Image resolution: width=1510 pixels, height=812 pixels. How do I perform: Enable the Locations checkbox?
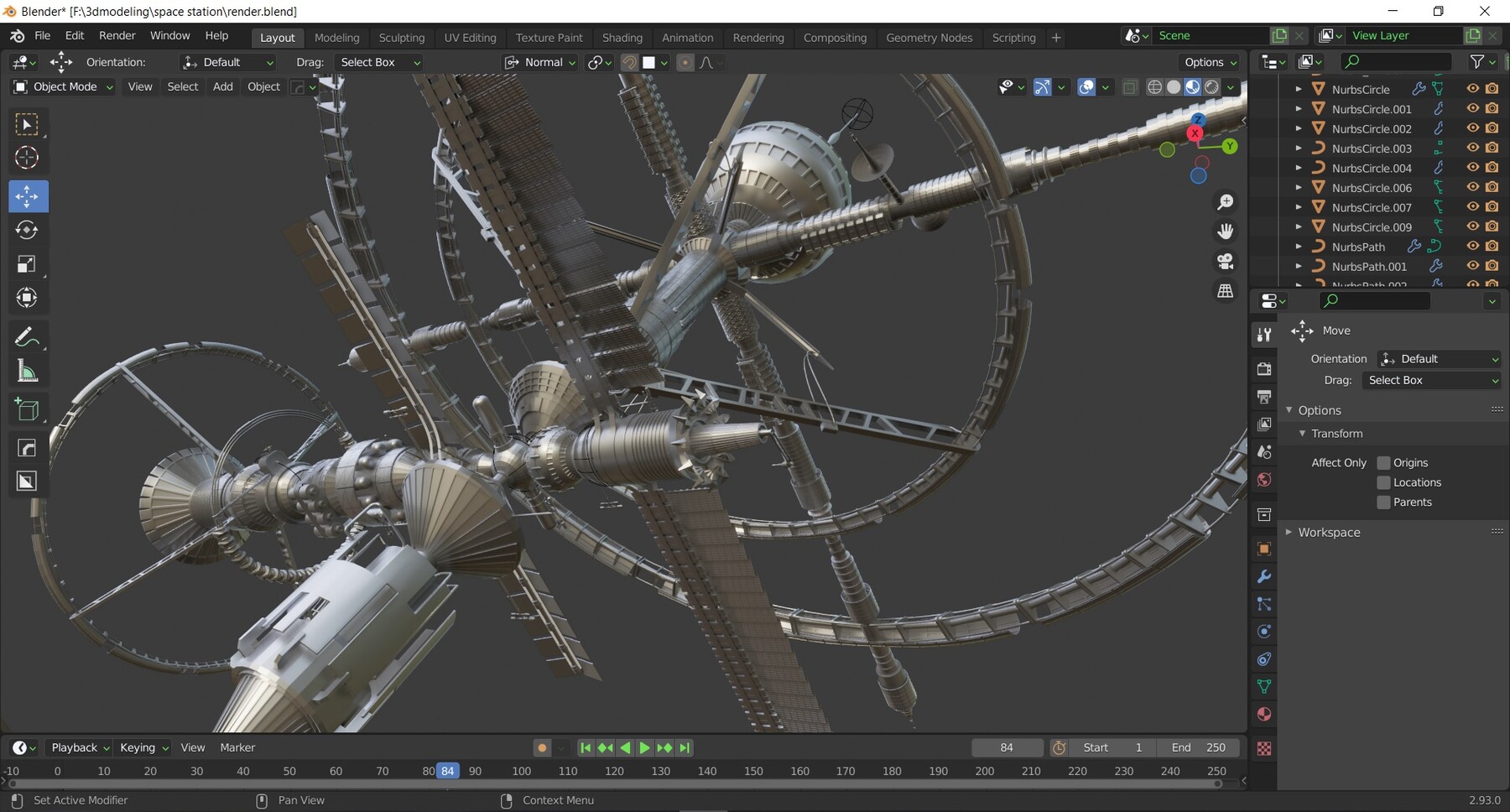click(1383, 482)
